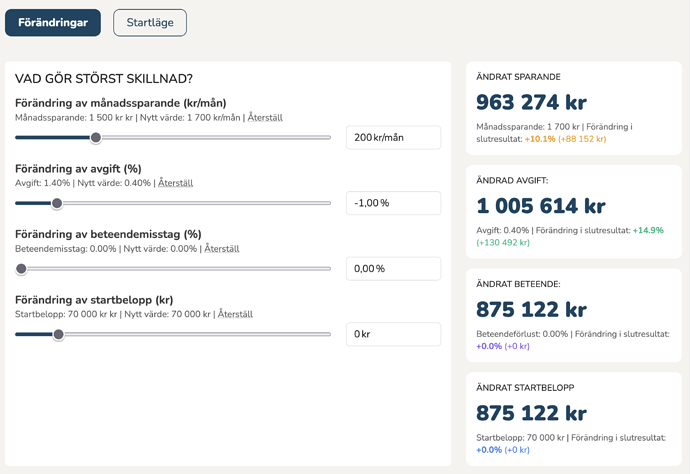This screenshot has width=690, height=474.
Task: Open the Startläge tab
Action: coord(150,22)
